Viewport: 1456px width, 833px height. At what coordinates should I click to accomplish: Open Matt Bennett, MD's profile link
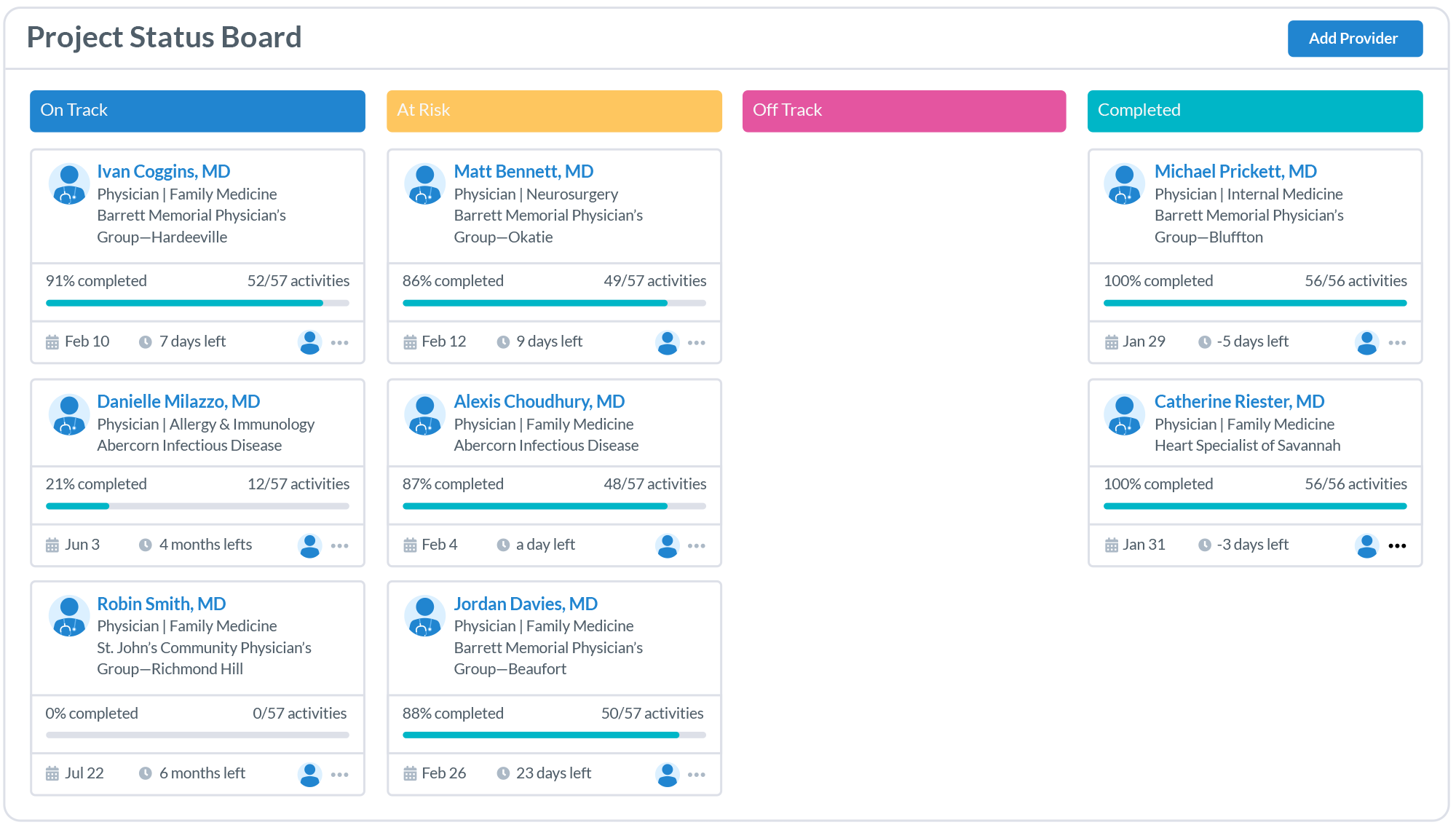pyautogui.click(x=523, y=171)
